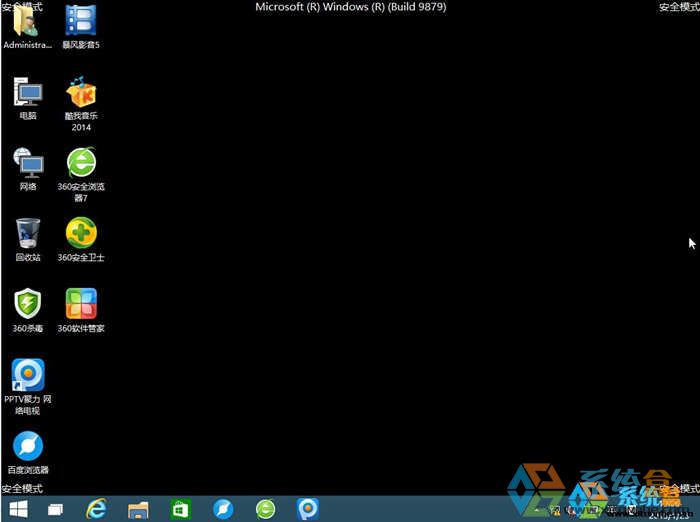Open 360软件管家 desktop shortcut
Screen dimensions: 700x522
click(x=81, y=310)
